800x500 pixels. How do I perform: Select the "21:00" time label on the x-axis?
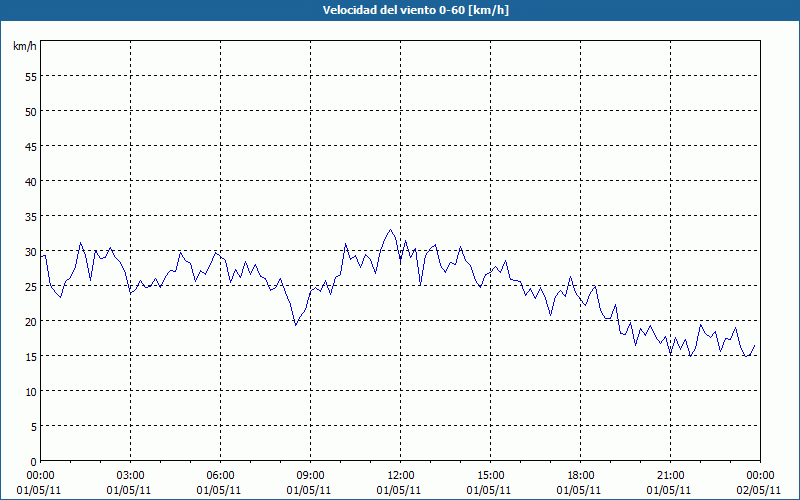click(670, 476)
